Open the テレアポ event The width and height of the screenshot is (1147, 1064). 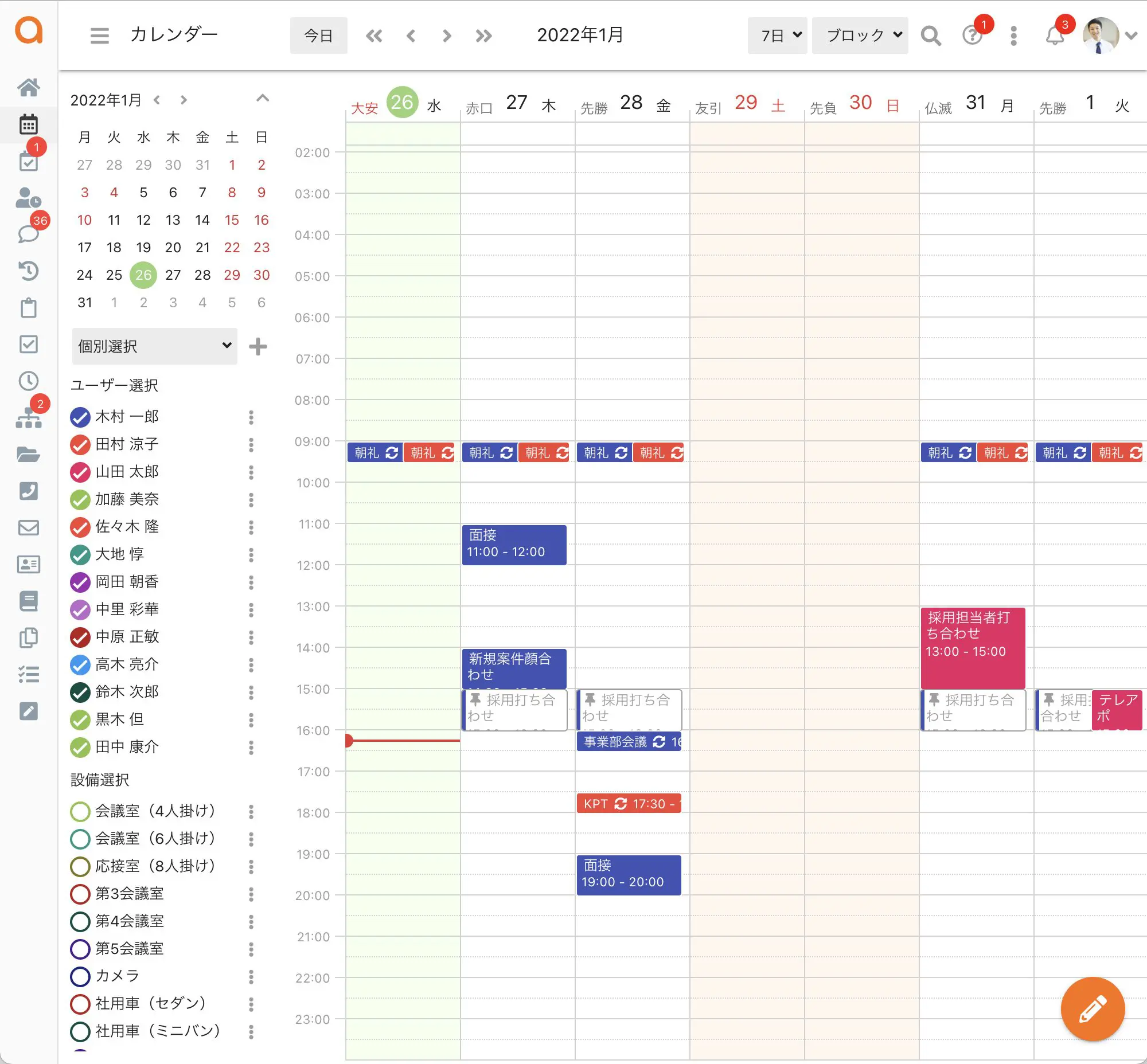[1117, 710]
